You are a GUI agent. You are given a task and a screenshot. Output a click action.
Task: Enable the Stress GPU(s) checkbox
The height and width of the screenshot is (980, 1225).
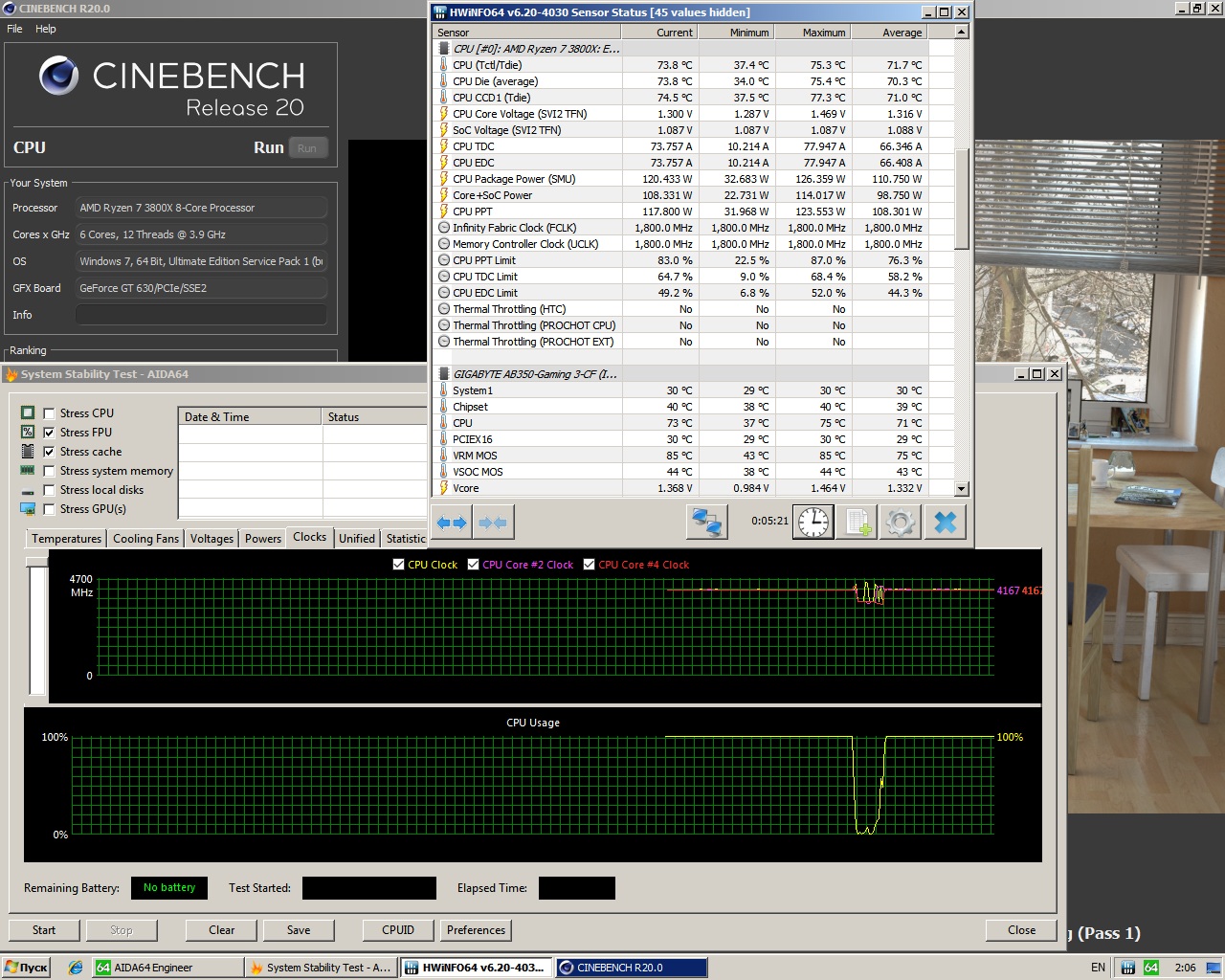pos(49,509)
